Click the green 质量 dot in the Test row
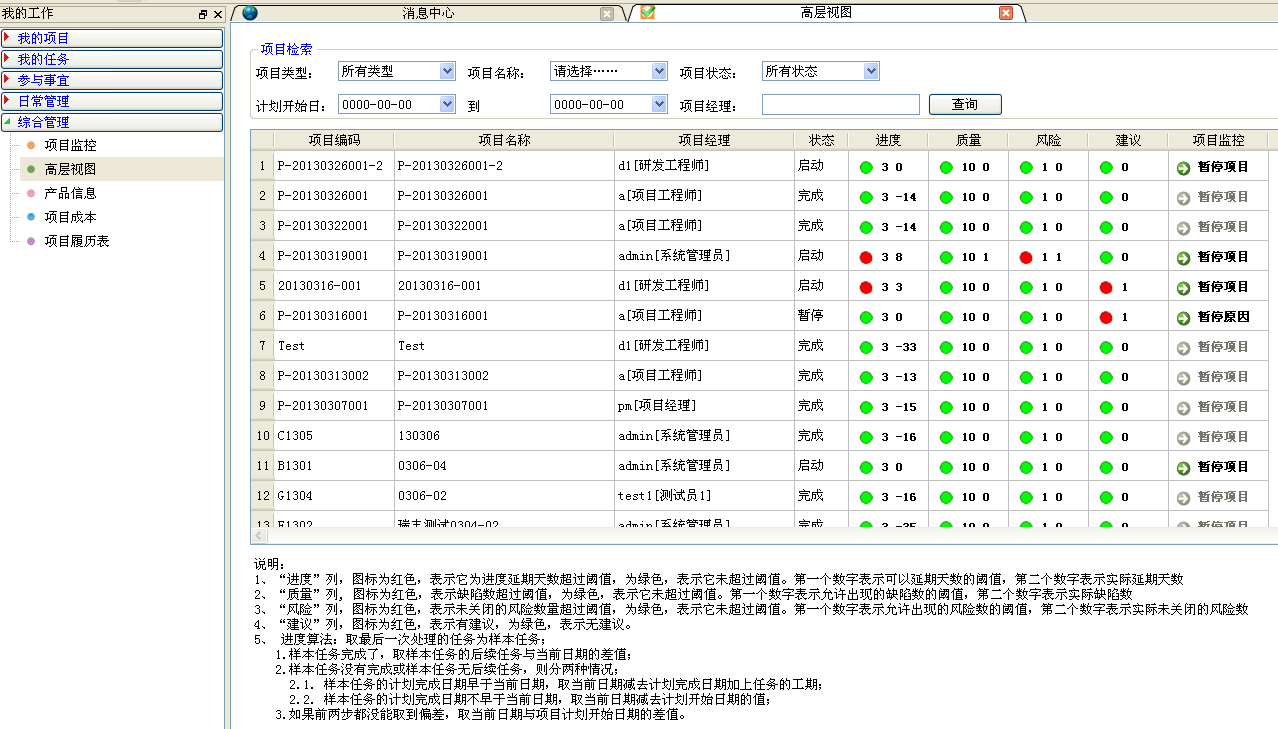This screenshot has height=729, width=1278. [946, 347]
